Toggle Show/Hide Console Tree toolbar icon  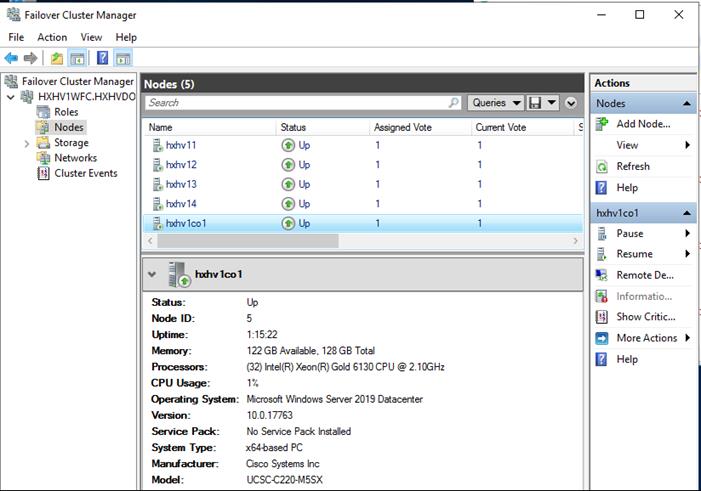pyautogui.click(x=77, y=58)
